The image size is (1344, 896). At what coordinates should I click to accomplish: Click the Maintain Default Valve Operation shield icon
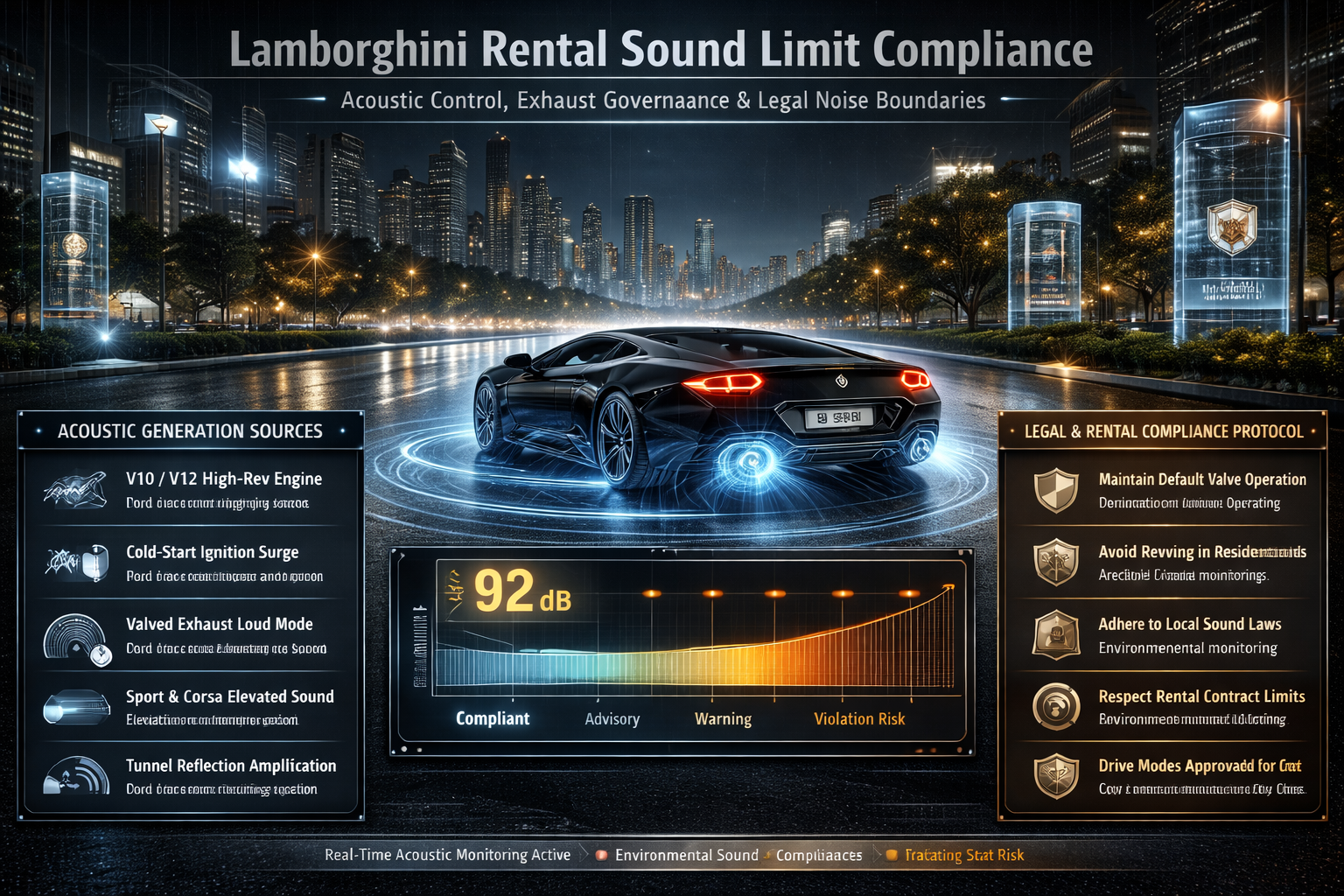click(x=1056, y=490)
